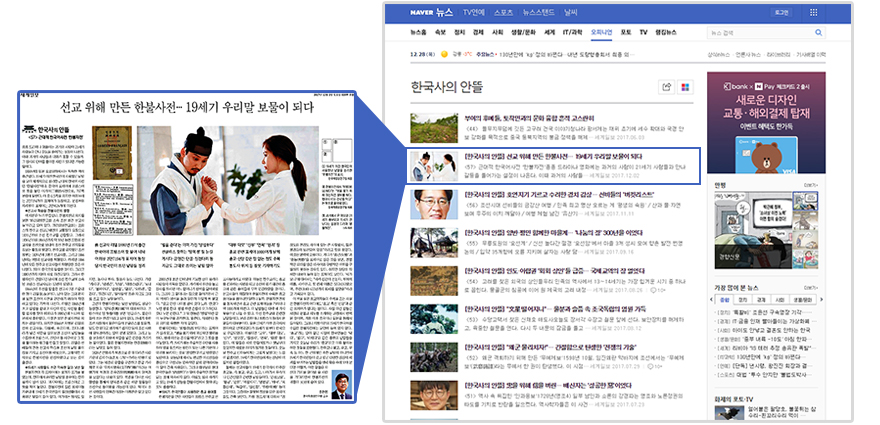Open TV연예 in top bar
The image size is (880, 425).
474,12
